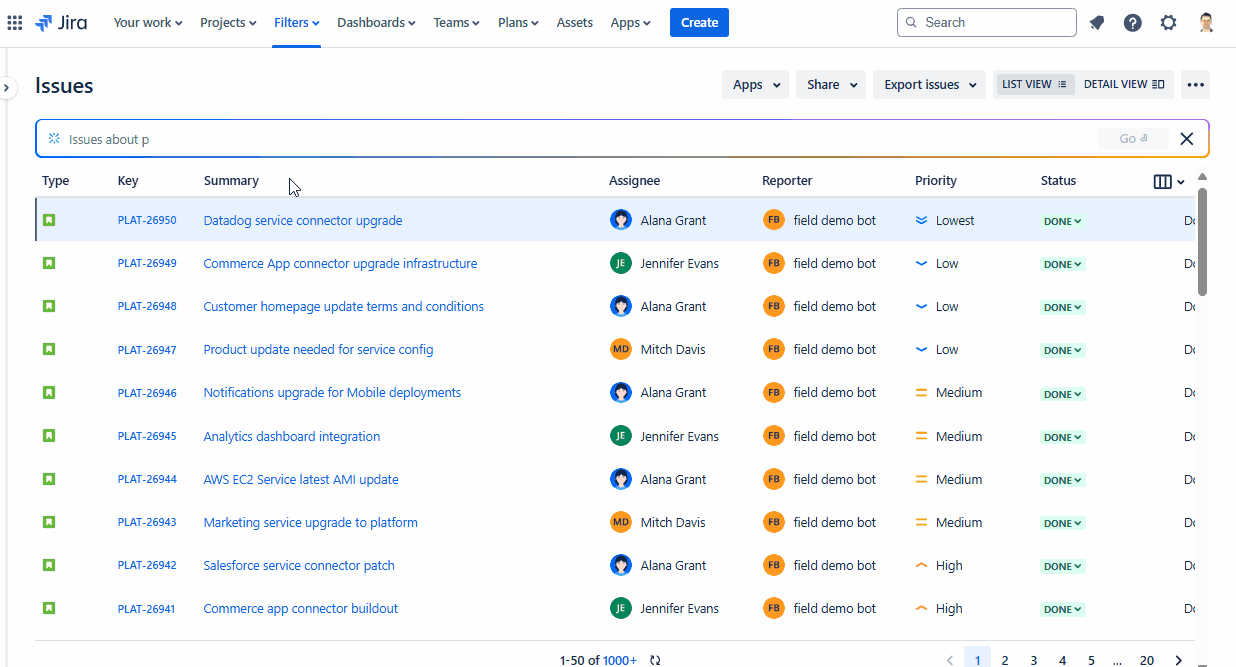The image size is (1236, 667).
Task: Expand the left sidebar
Action: pyautogui.click(x=7, y=88)
